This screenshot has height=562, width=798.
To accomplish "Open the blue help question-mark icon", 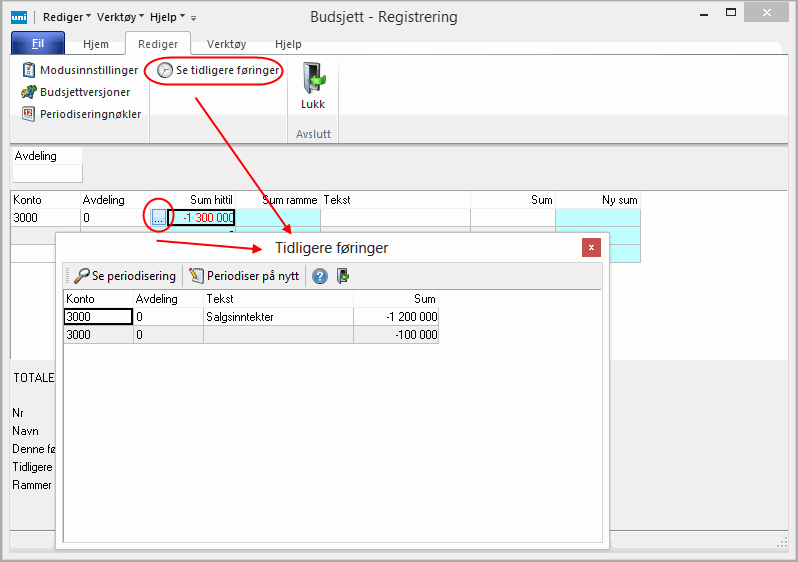I will point(320,276).
